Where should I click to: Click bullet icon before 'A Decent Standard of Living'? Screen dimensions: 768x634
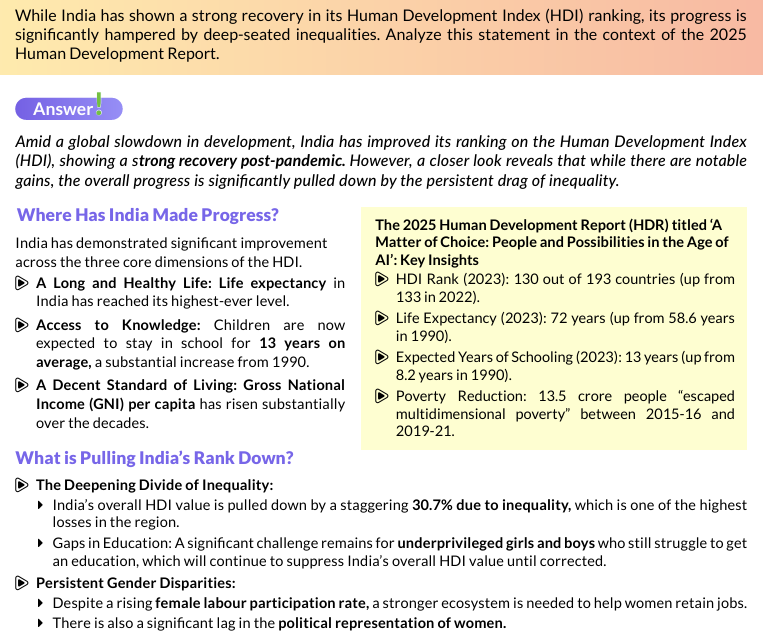pos(22,385)
